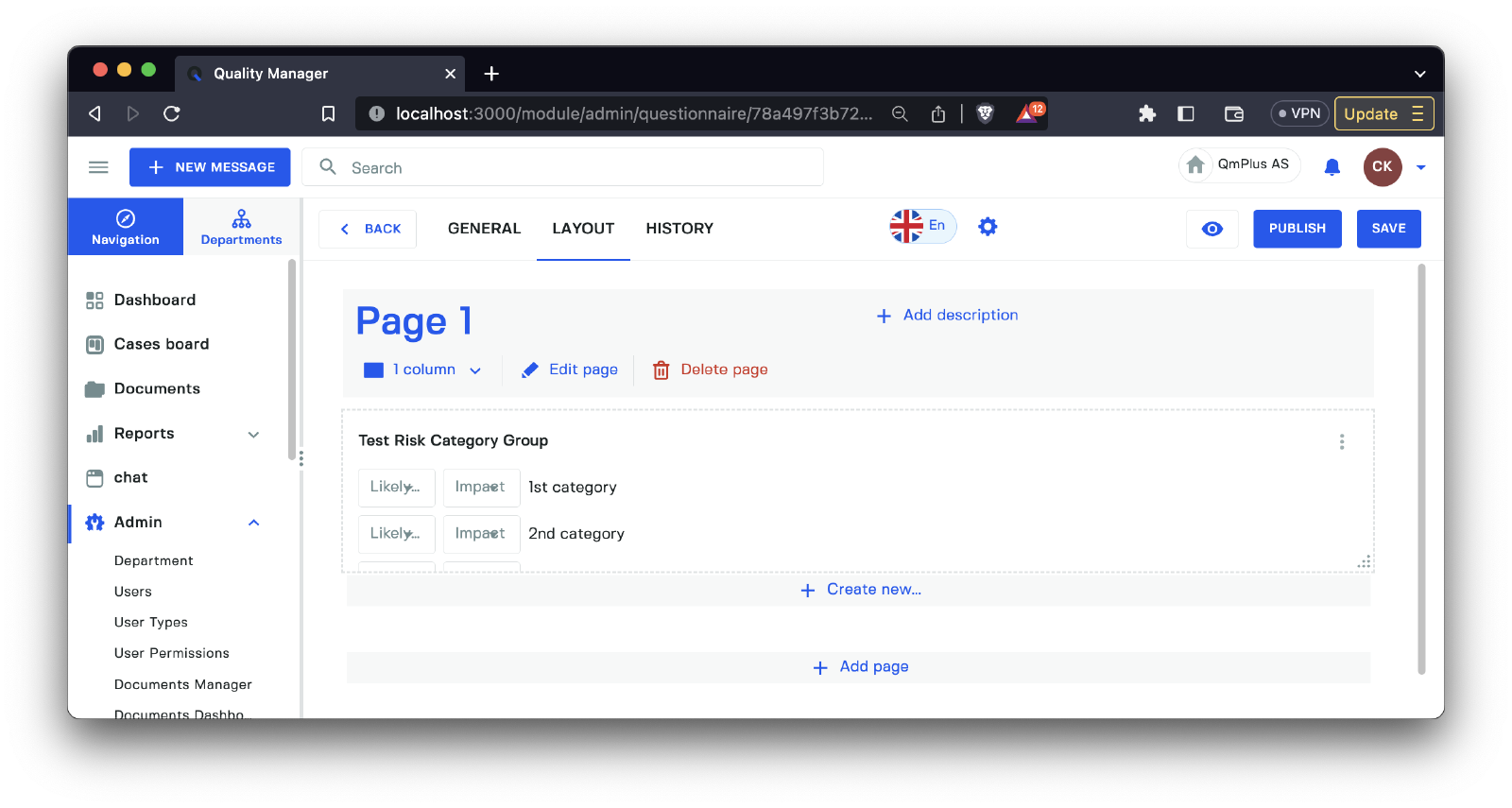Click the Brave Shields icon
Image resolution: width=1512 pixels, height=808 pixels.
(x=985, y=113)
